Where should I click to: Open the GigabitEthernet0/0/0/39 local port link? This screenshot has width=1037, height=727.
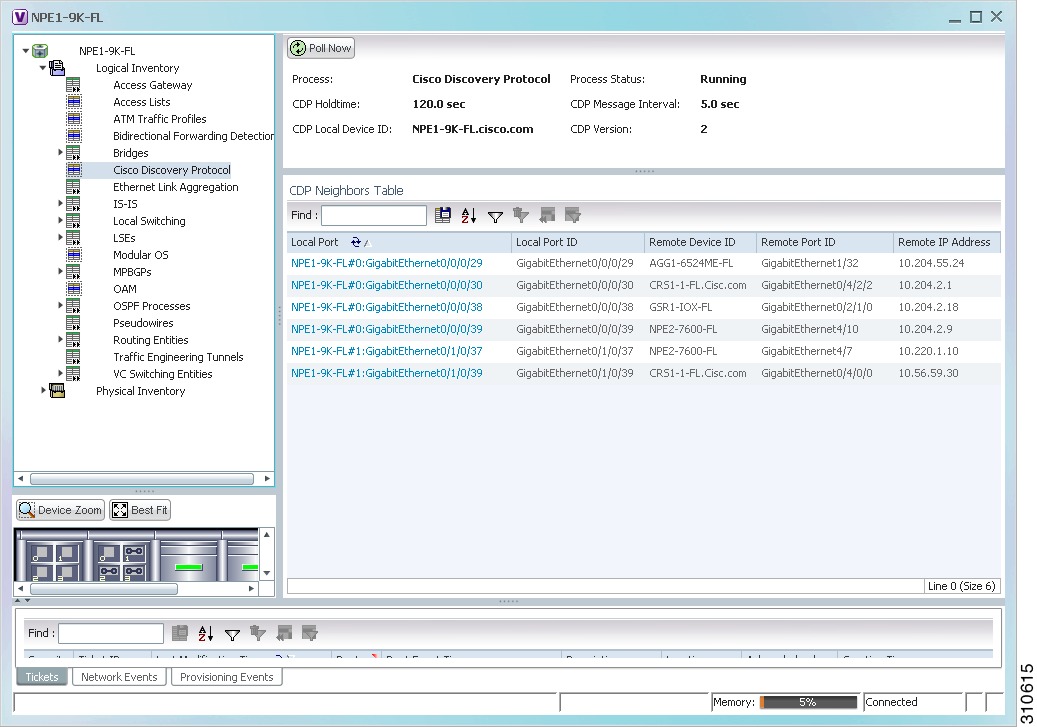(x=387, y=329)
